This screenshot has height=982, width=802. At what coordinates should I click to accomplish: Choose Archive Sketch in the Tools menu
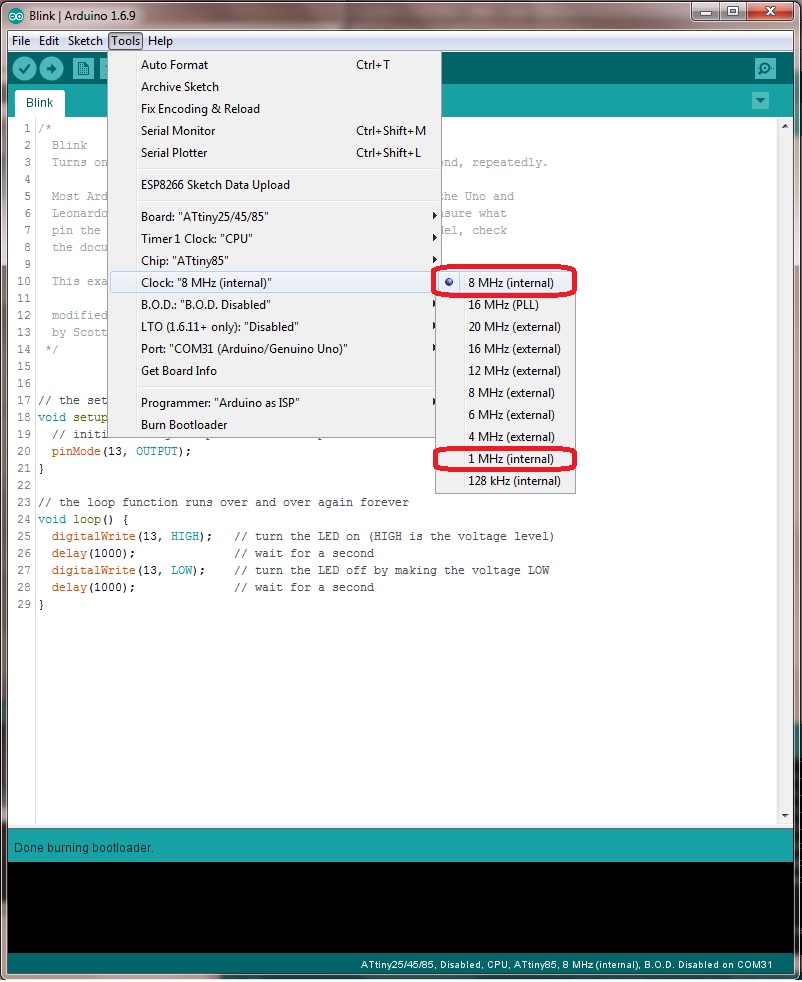(275, 87)
